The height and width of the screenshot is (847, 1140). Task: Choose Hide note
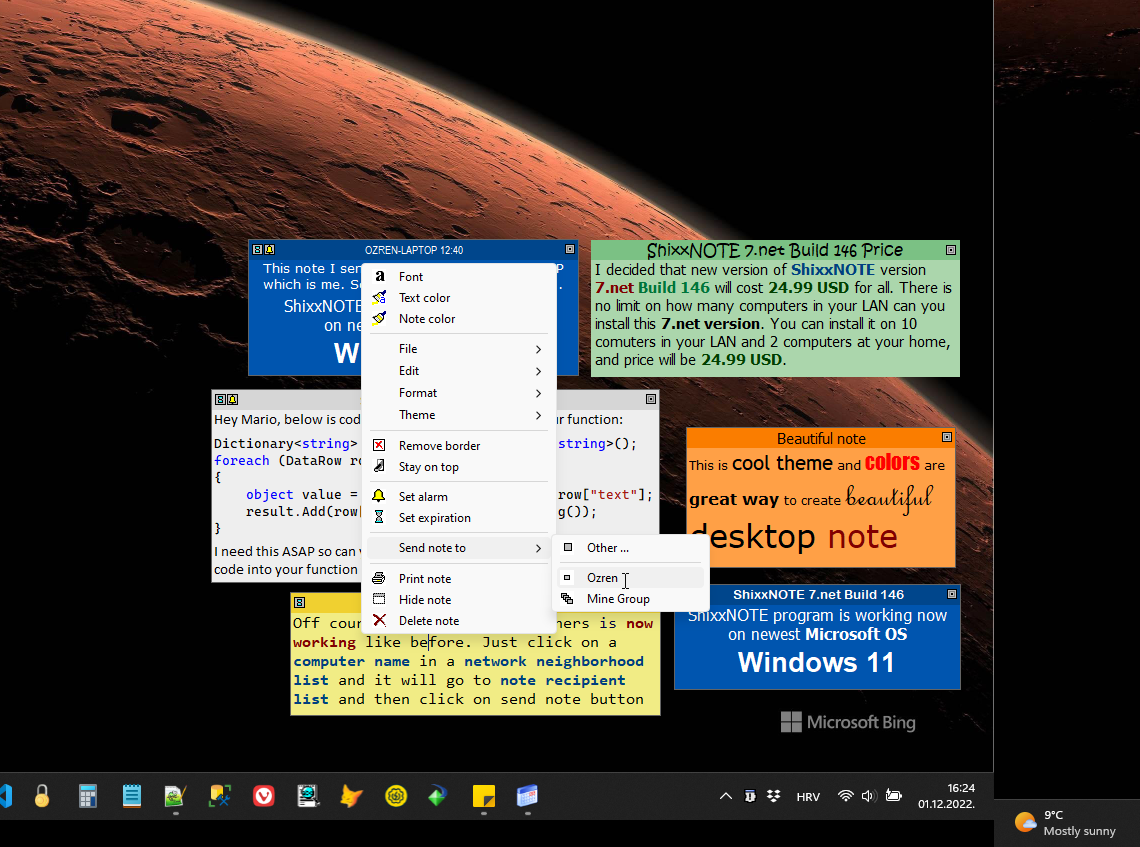(458, 600)
